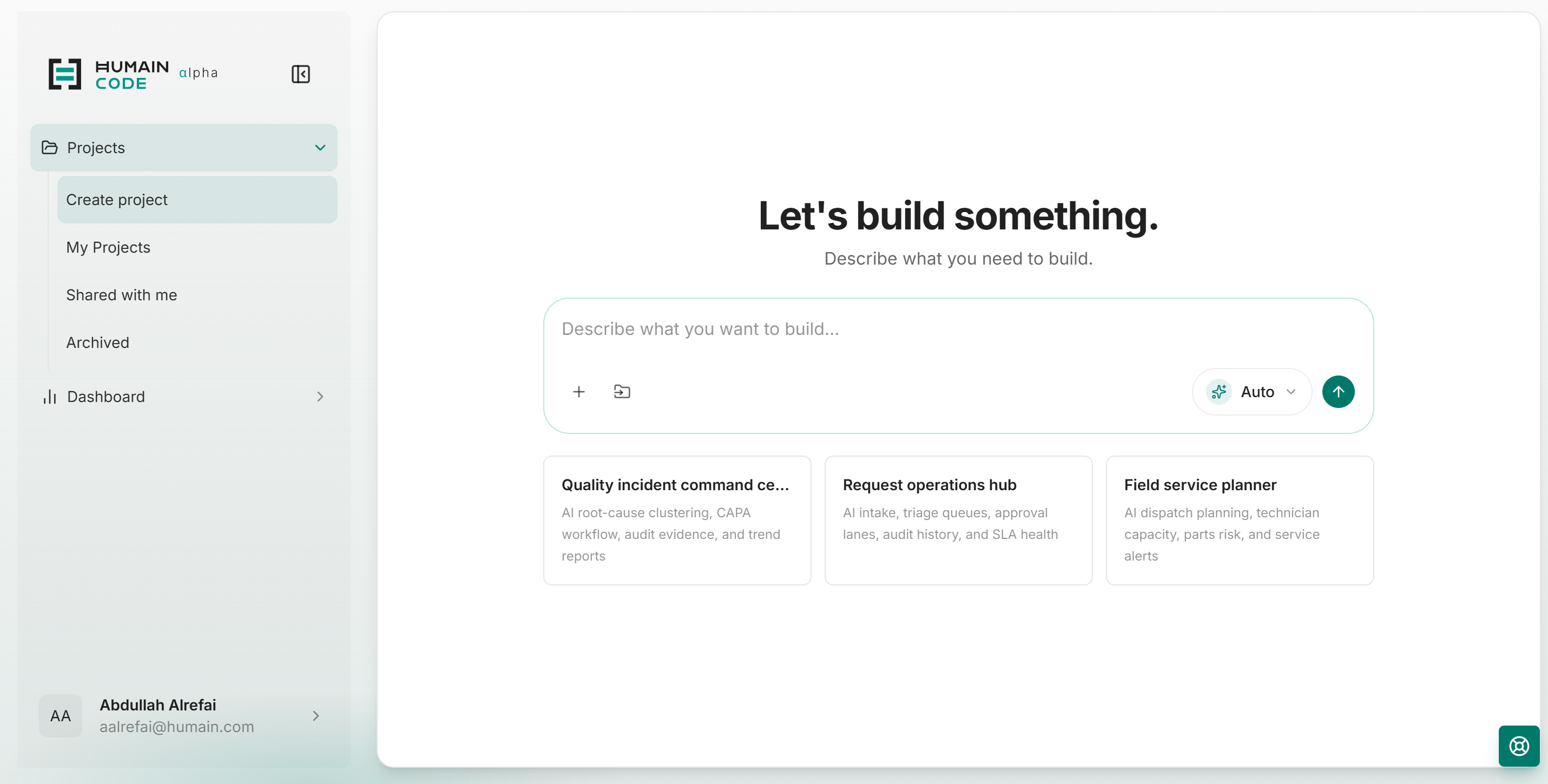This screenshot has width=1548, height=784.
Task: Choose the Field service planner template
Action: point(1239,519)
